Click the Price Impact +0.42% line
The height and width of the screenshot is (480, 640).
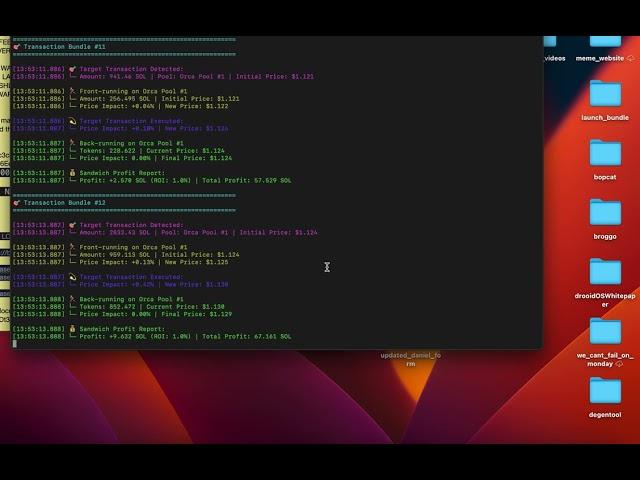[x=120, y=284]
